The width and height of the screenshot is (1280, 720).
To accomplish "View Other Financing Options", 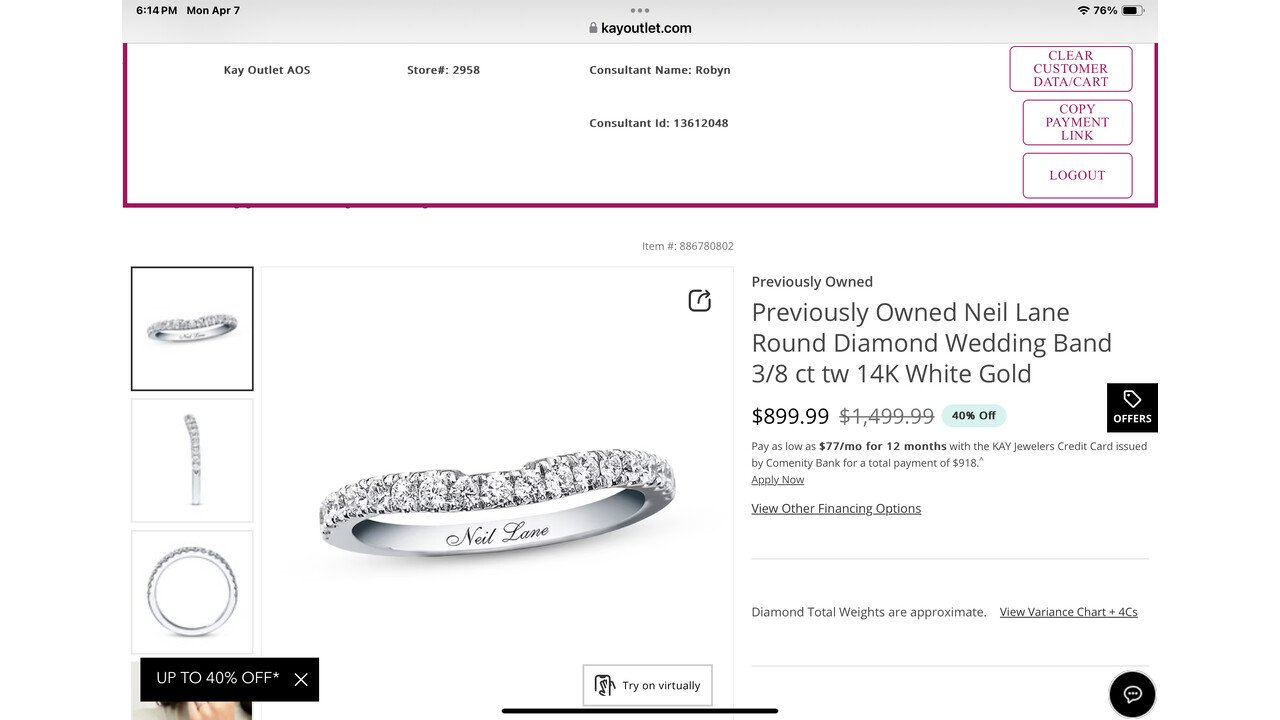I will [x=836, y=508].
